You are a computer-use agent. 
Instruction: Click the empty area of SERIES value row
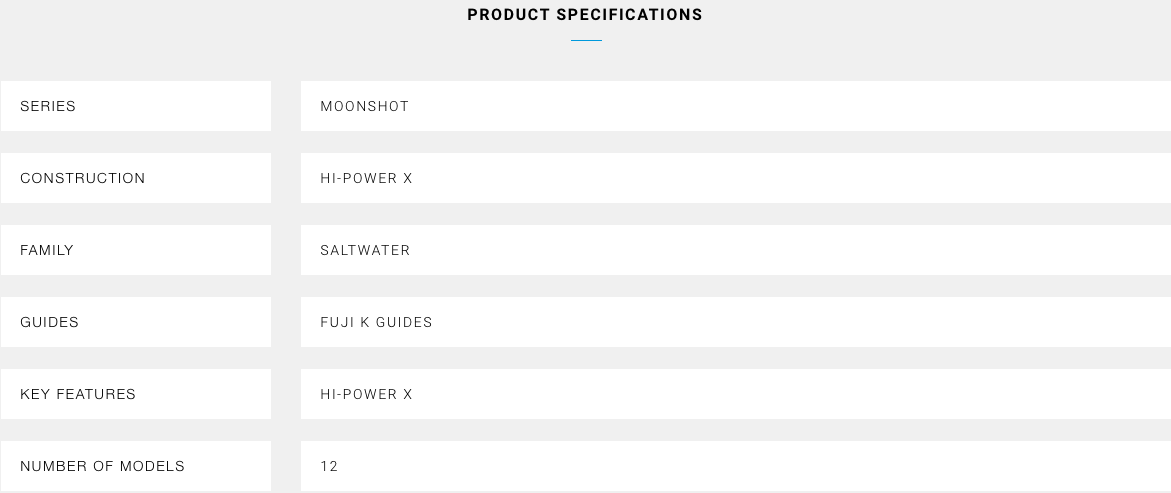[x=790, y=106]
